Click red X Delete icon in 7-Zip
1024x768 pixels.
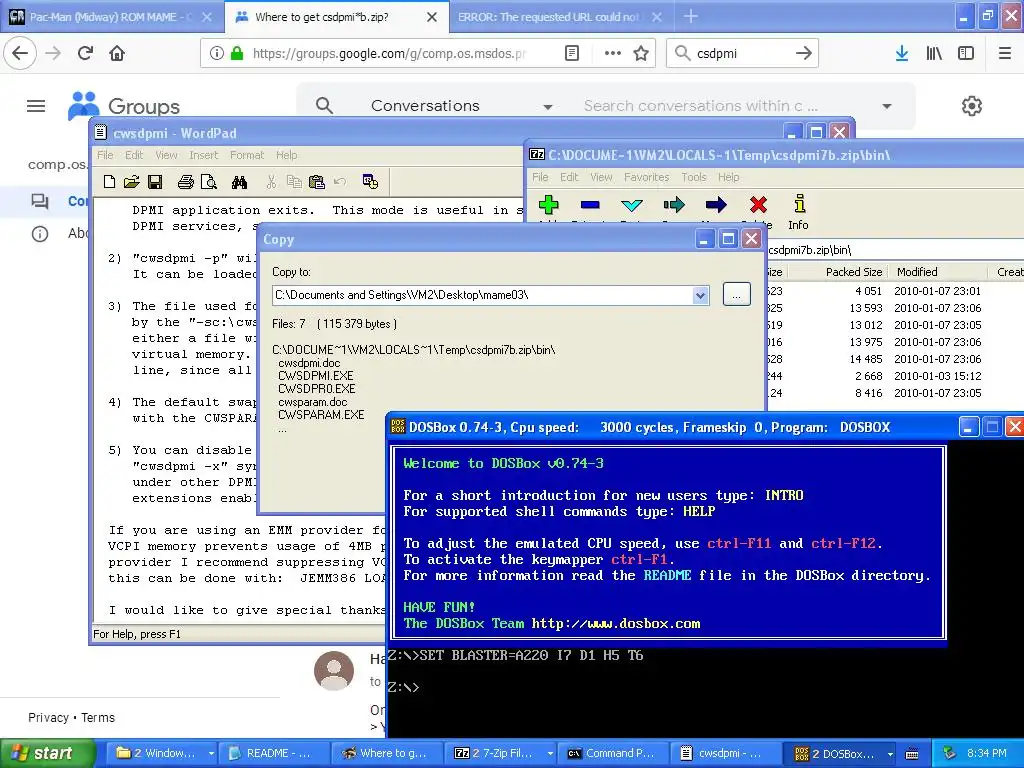[758, 205]
